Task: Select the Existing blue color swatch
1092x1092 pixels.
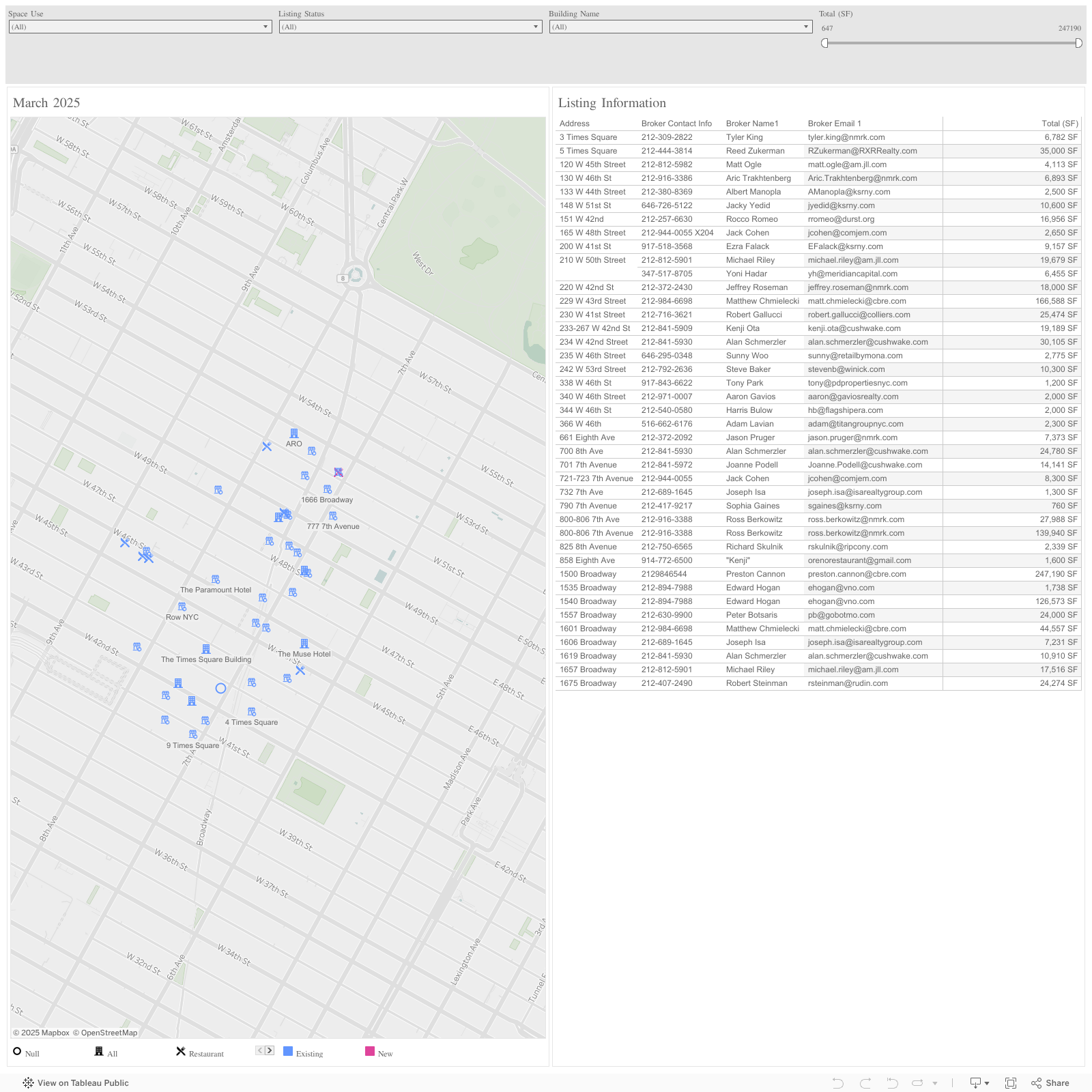Action: 288,1052
